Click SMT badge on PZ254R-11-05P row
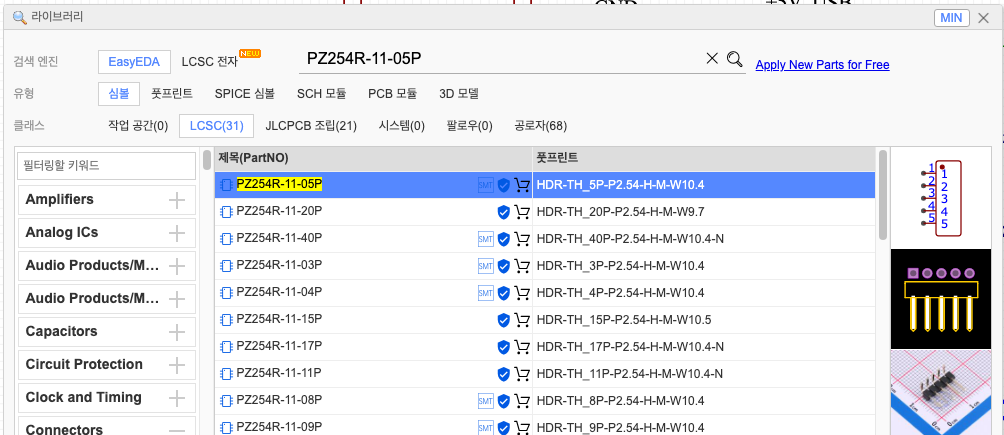The height and width of the screenshot is (435, 1004). 486,185
